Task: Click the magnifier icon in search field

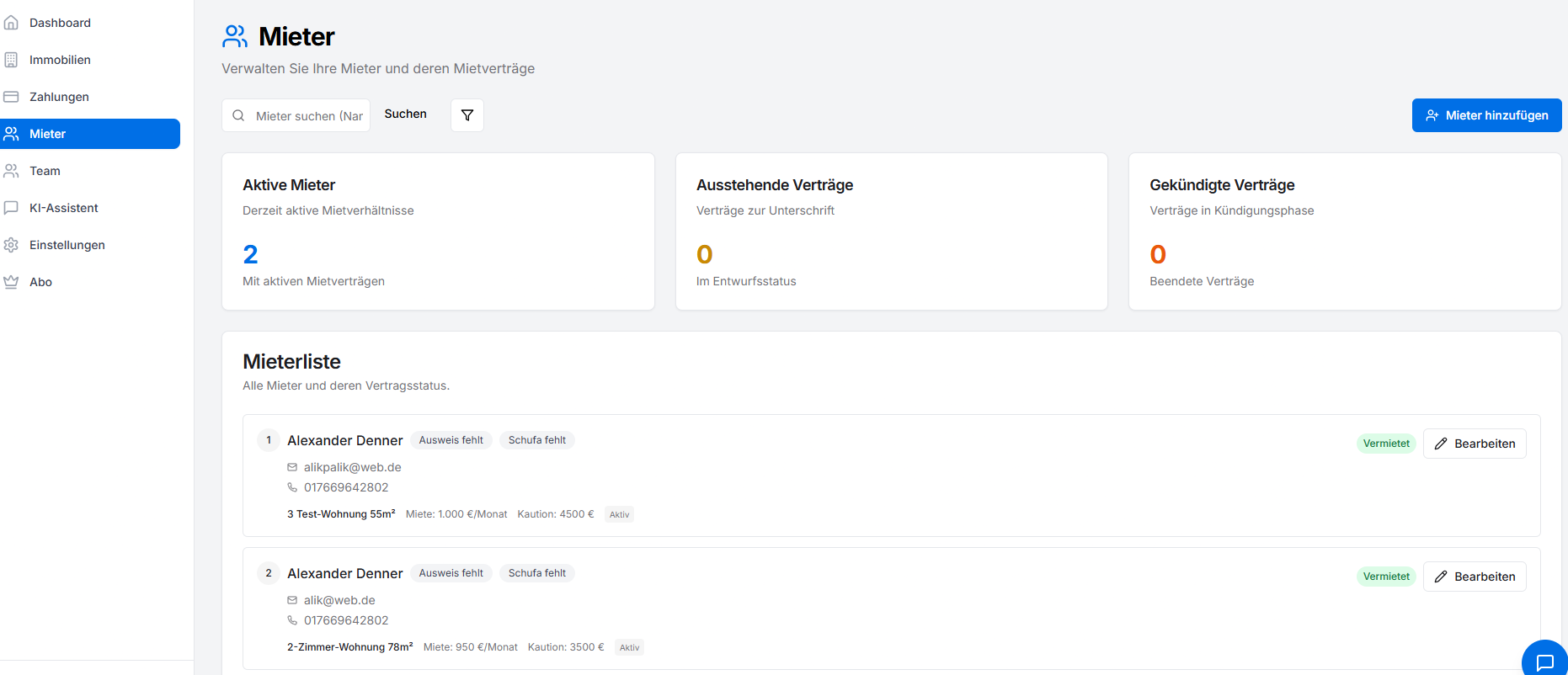Action: pyautogui.click(x=238, y=115)
